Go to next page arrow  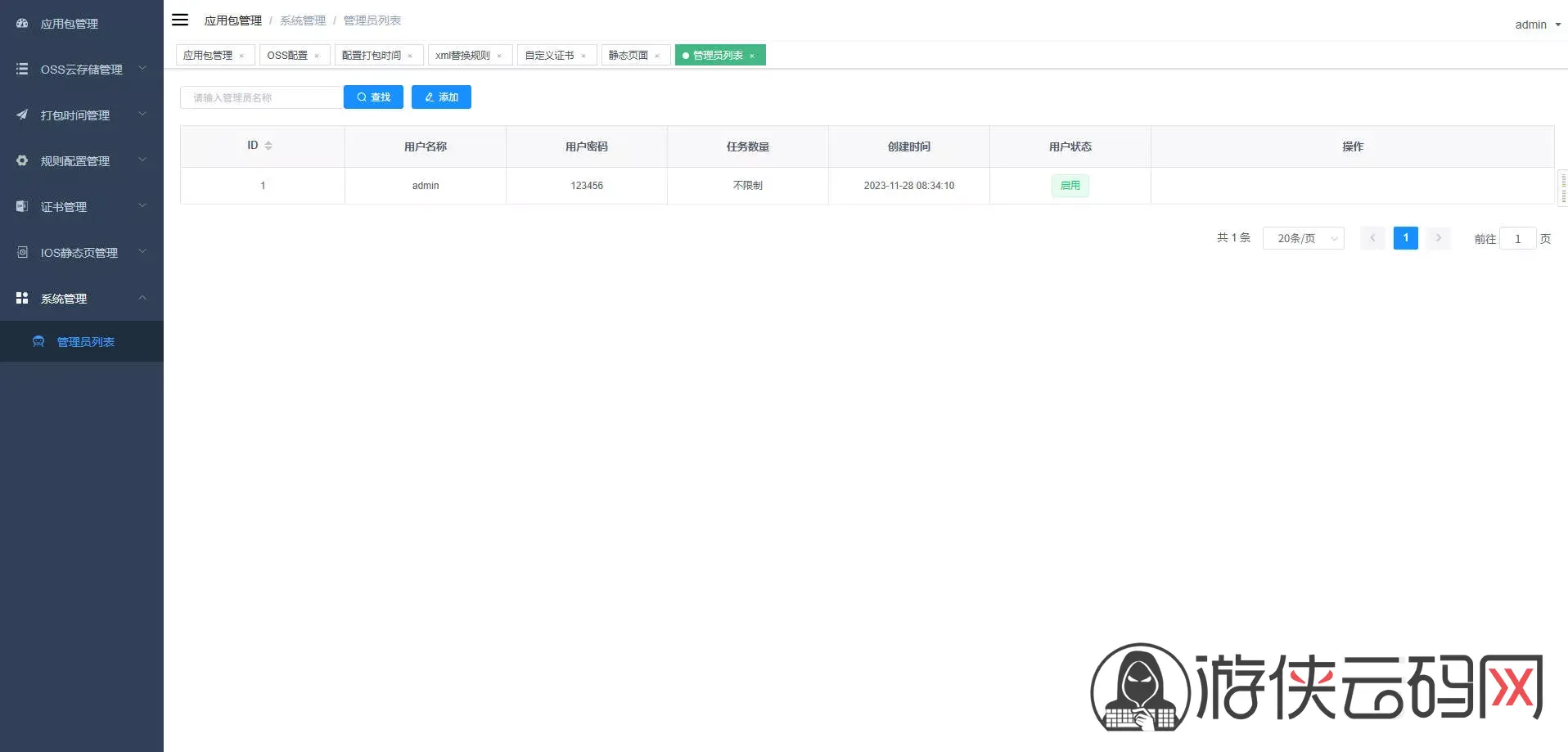[x=1438, y=238]
